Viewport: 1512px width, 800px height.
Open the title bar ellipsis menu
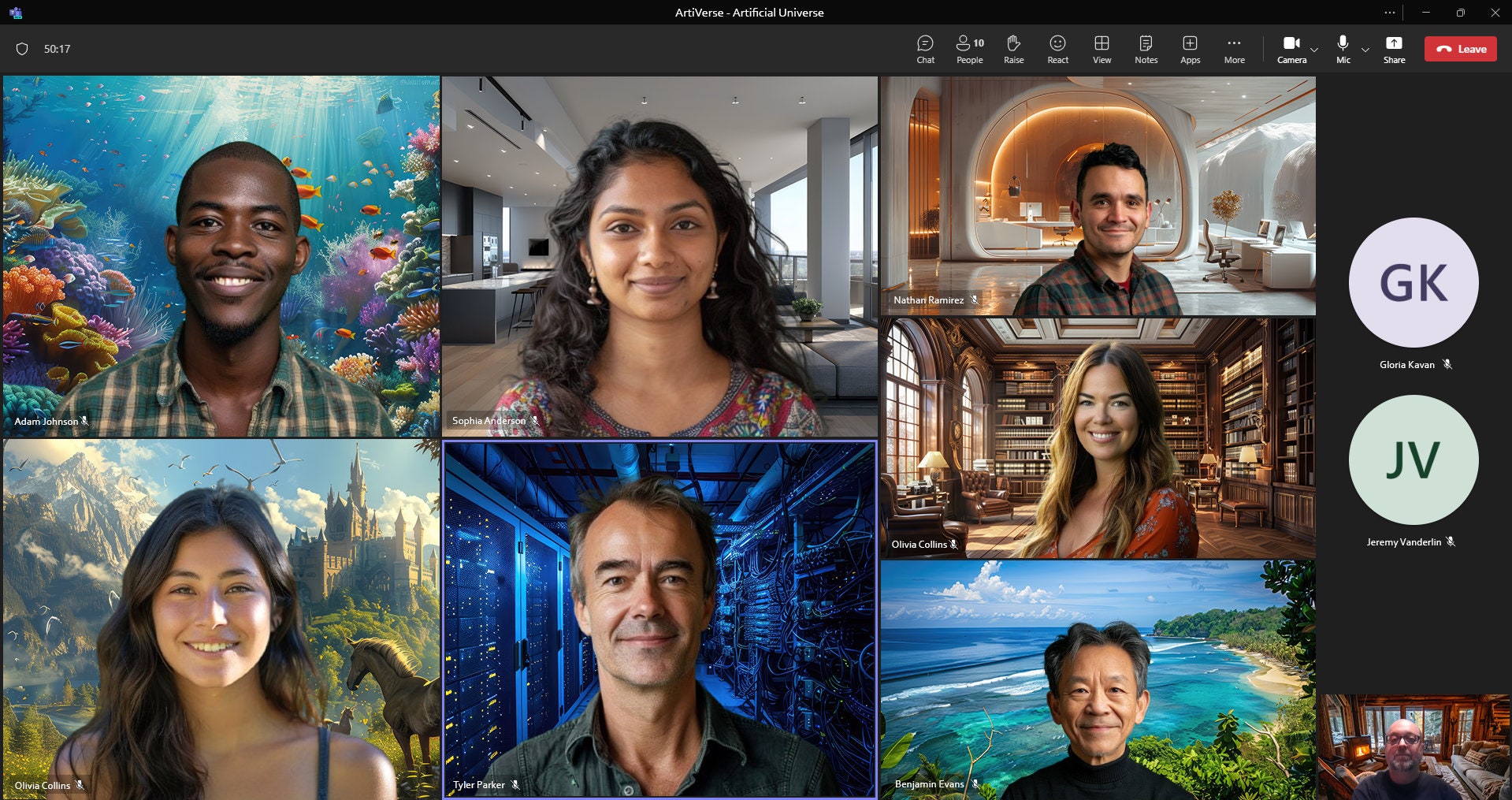coord(1389,13)
